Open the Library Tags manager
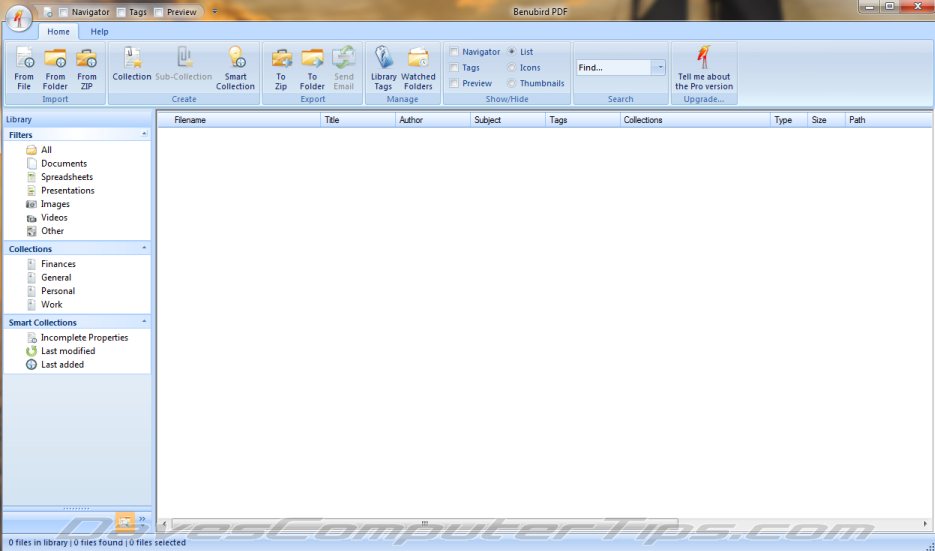The width and height of the screenshot is (935, 551). [383, 68]
